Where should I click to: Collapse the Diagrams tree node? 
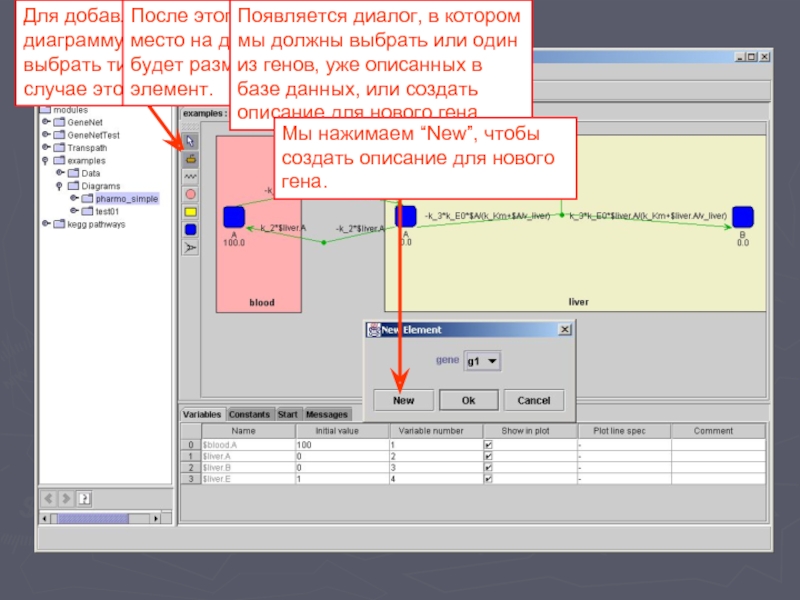[x=60, y=186]
